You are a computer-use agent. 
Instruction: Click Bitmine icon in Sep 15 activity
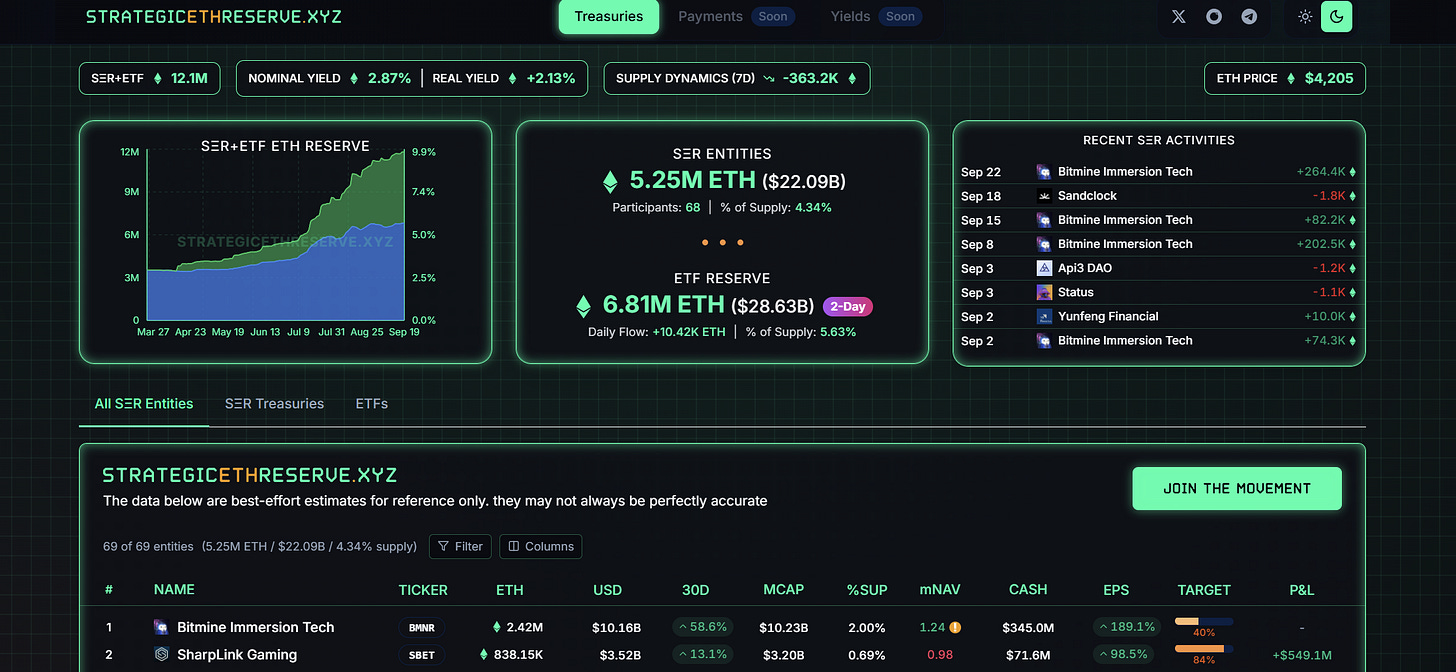(x=1043, y=220)
